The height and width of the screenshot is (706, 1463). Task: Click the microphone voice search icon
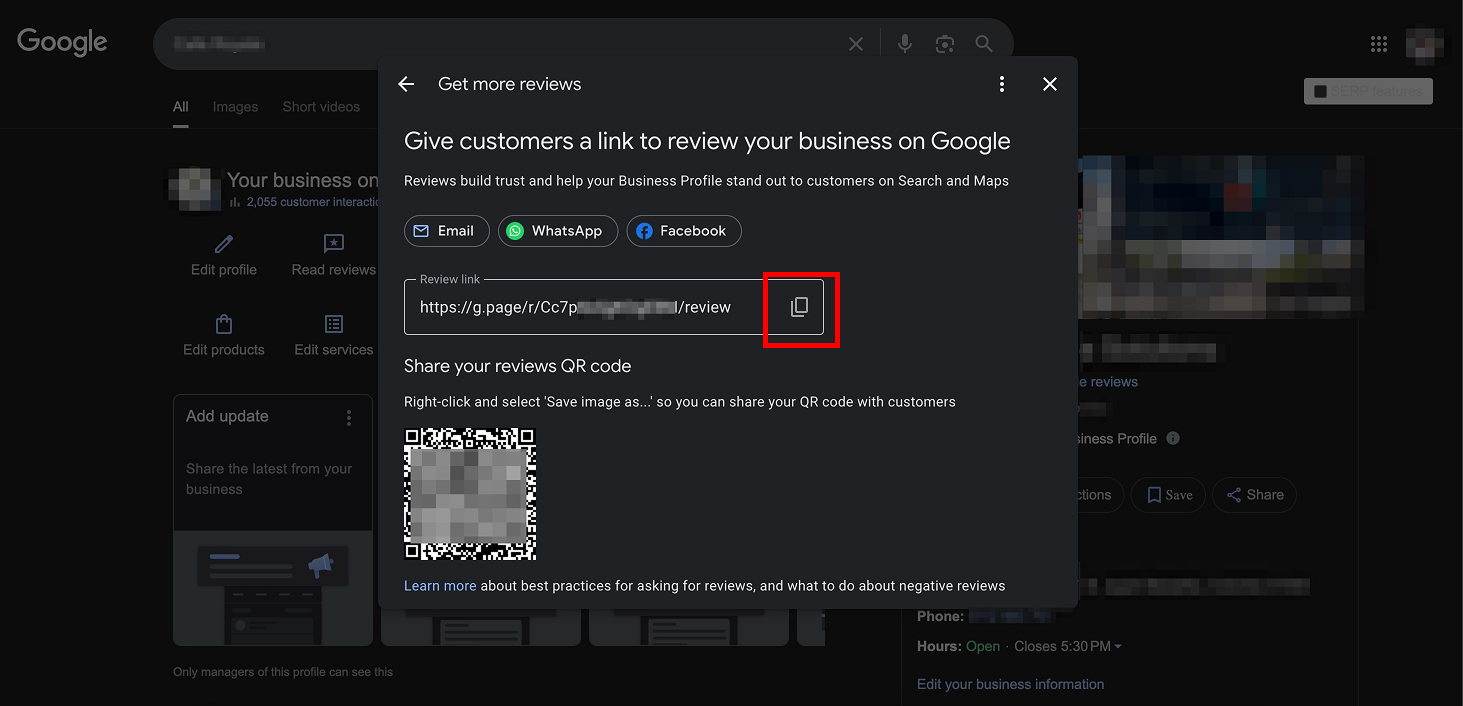click(904, 44)
